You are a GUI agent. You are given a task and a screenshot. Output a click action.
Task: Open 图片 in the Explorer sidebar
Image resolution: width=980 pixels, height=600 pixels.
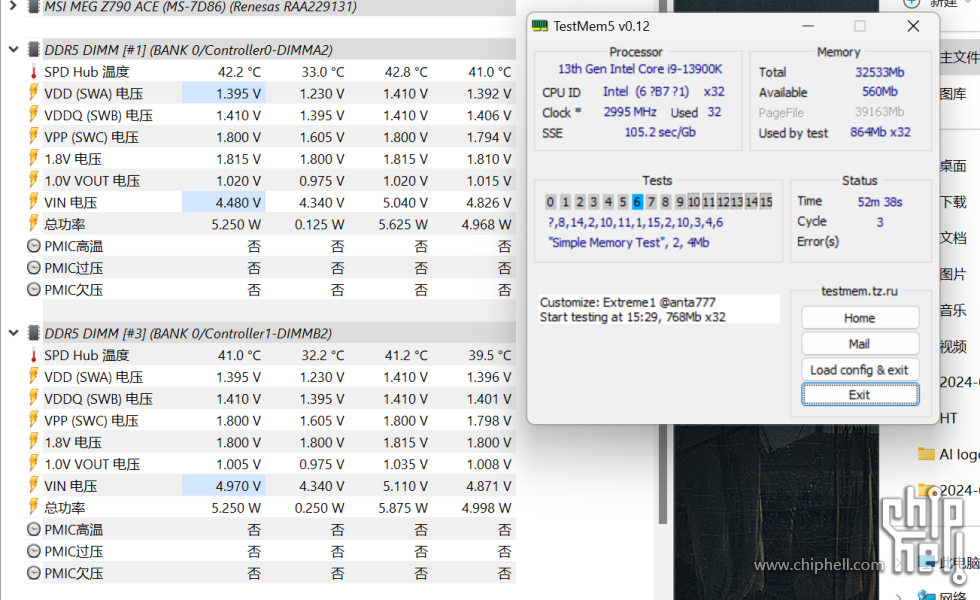(953, 274)
